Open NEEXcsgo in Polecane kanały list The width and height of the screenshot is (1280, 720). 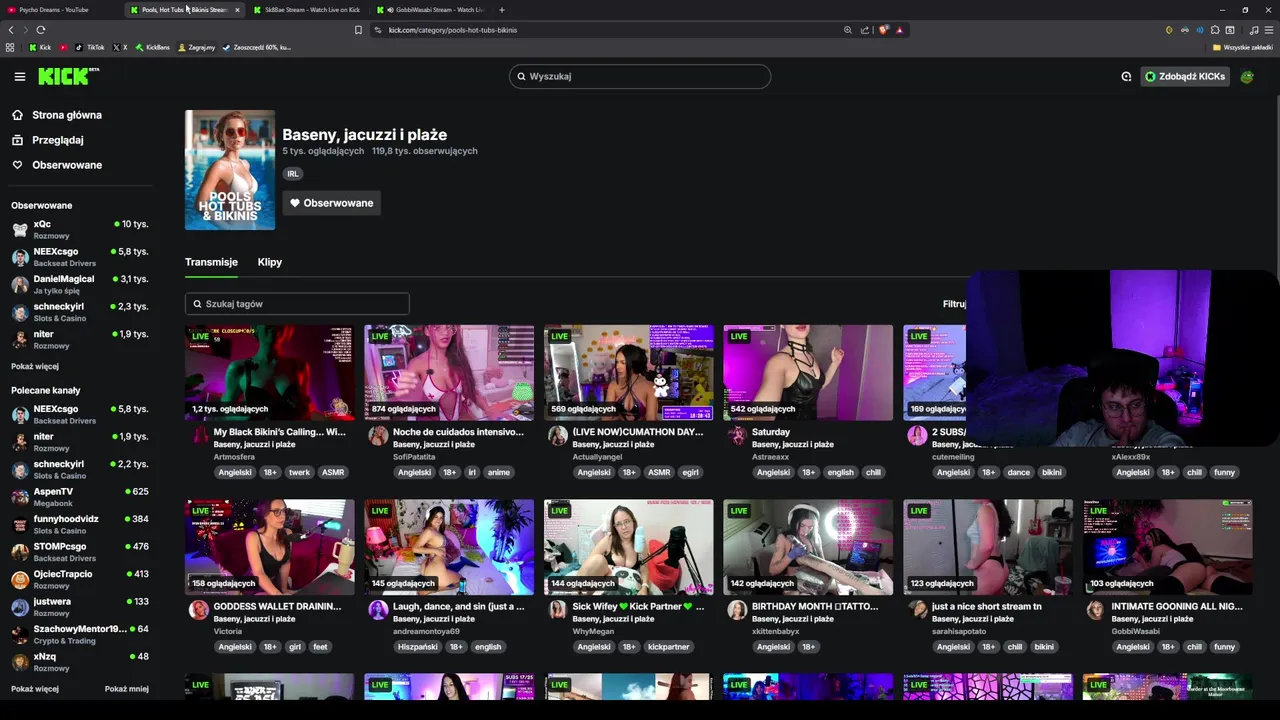80,414
